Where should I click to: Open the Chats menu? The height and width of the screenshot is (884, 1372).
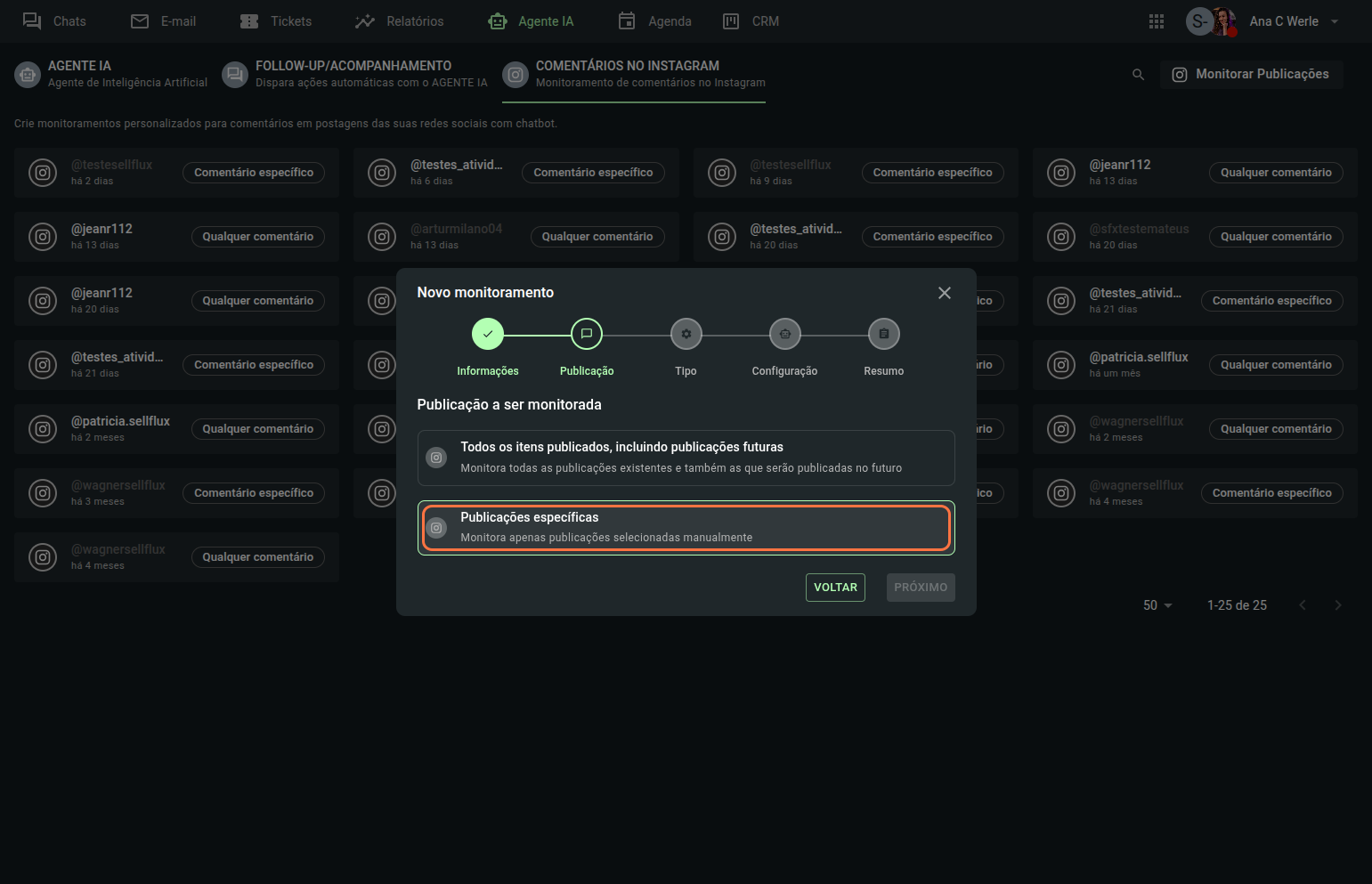coord(55,21)
